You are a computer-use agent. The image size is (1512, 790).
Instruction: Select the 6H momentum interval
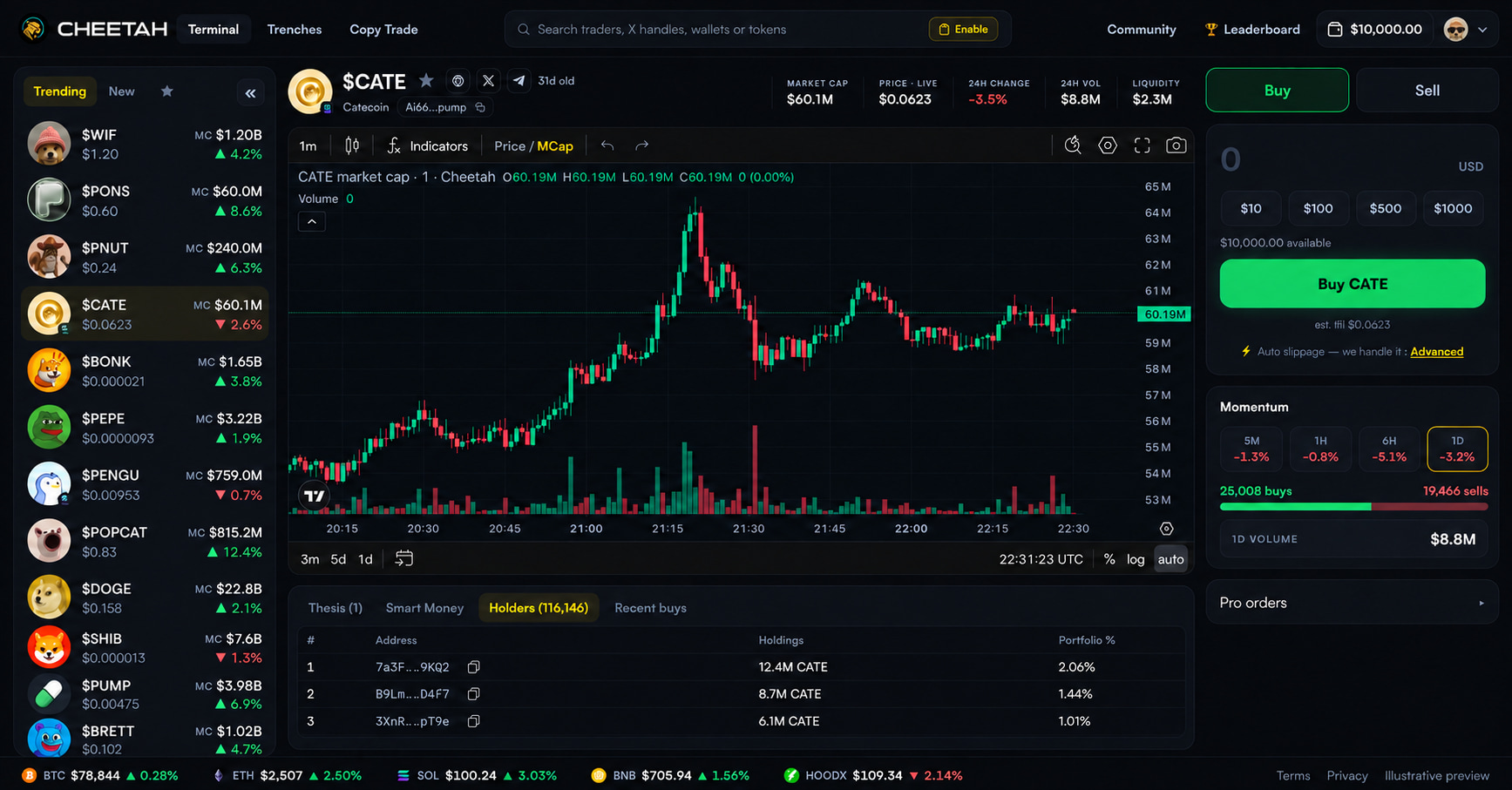[x=1389, y=449]
